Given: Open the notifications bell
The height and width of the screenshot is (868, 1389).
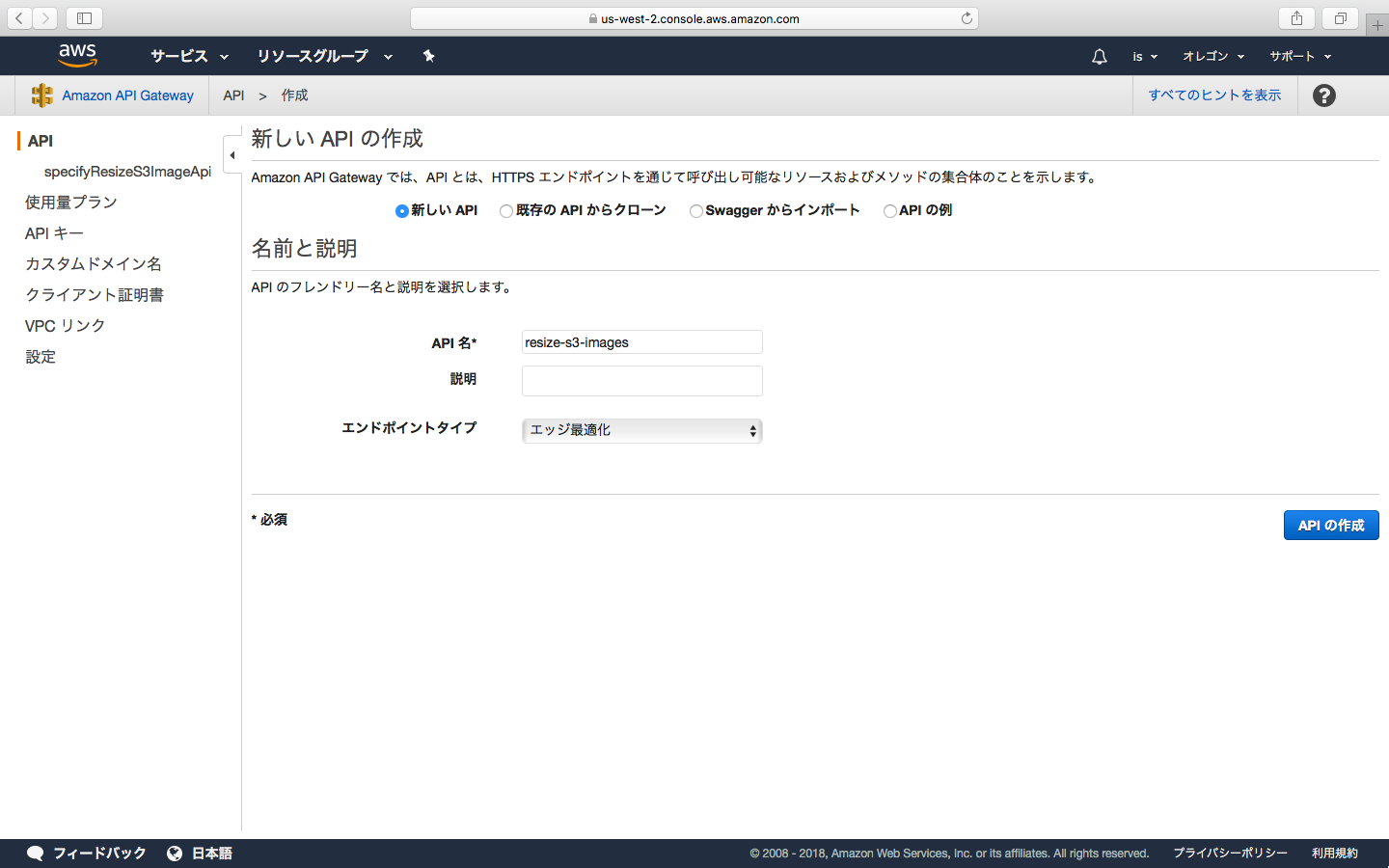Looking at the screenshot, I should point(1099,57).
